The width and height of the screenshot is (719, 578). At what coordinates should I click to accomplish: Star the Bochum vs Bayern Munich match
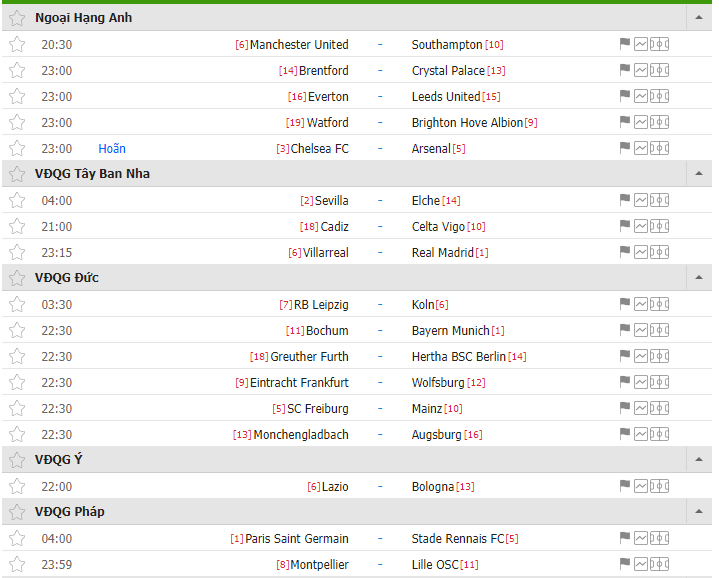click(x=17, y=330)
